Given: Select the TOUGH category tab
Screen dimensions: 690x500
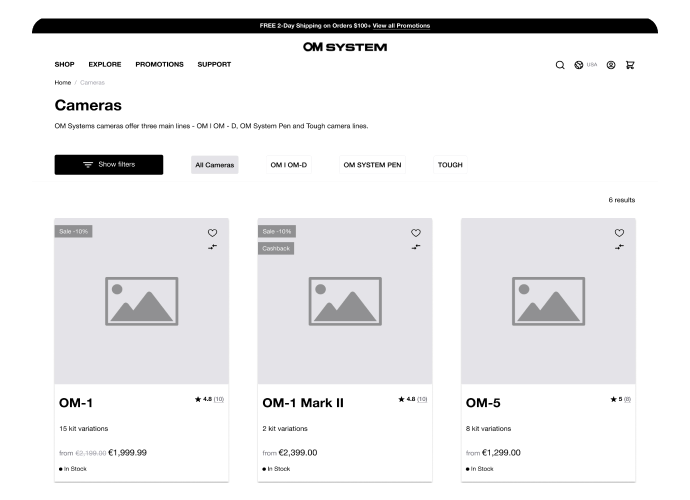Looking at the screenshot, I should click(450, 165).
